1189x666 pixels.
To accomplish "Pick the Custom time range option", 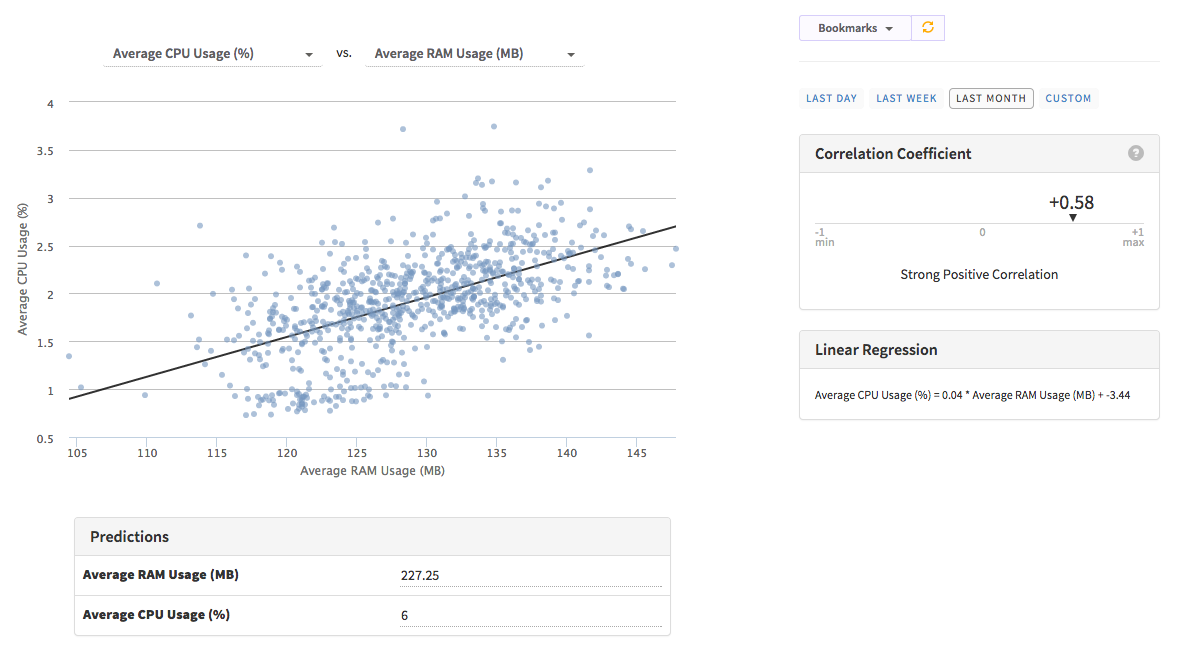I will pyautogui.click(x=1068, y=98).
